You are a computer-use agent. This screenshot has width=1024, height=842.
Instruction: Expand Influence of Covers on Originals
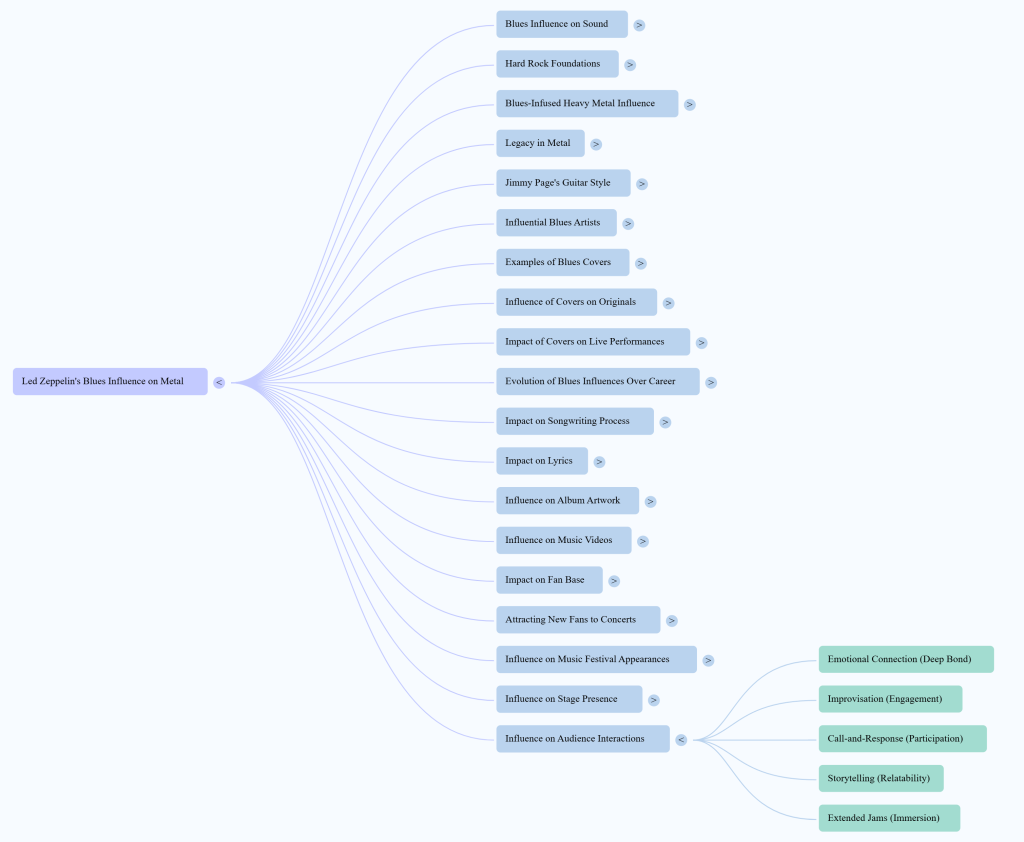[669, 303]
